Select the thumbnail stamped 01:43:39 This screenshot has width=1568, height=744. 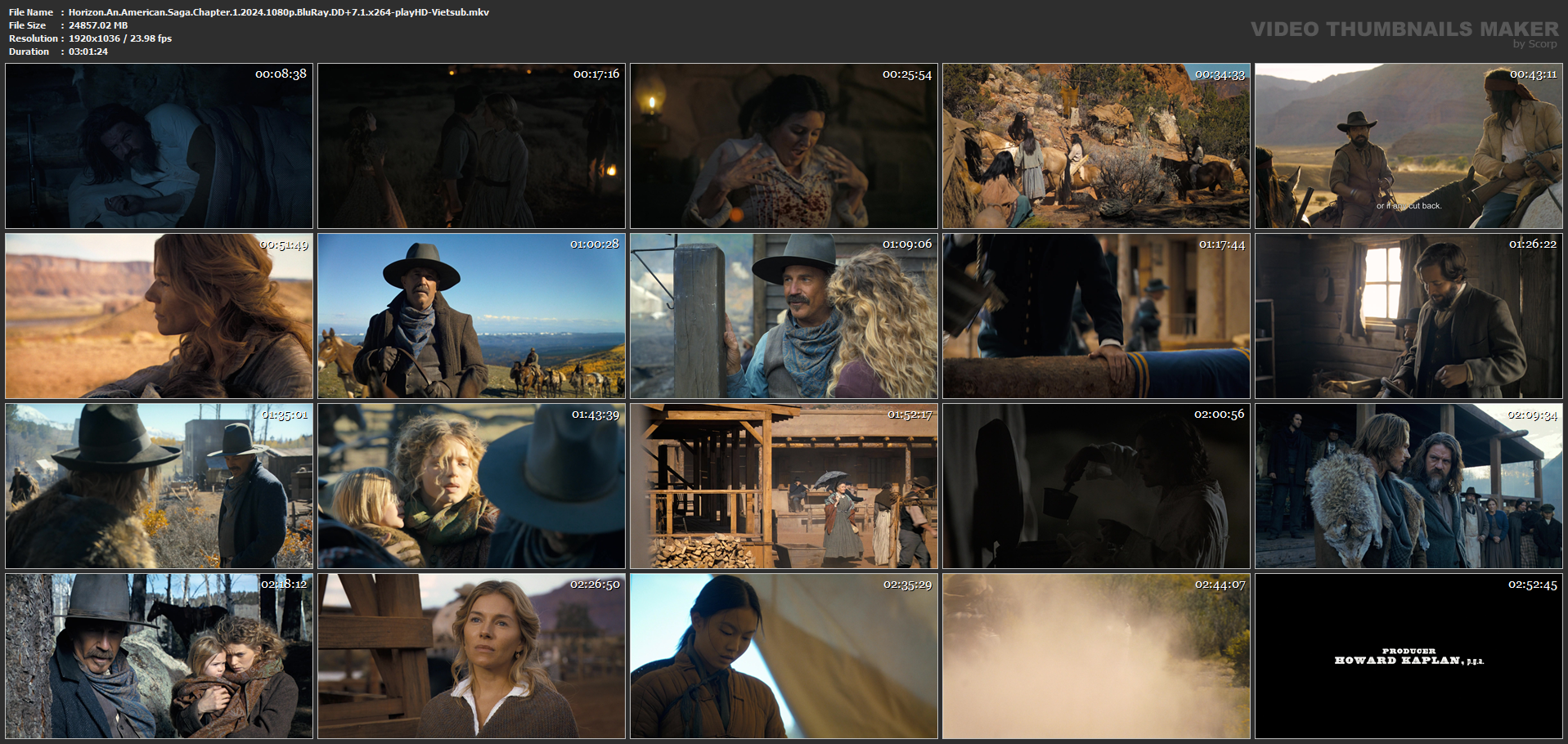point(471,486)
